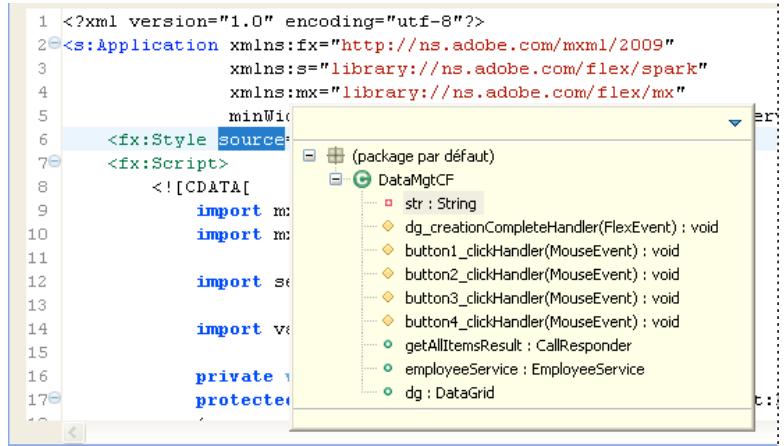Select button2_clickHandler(MouseEvent) : void

click(542, 274)
